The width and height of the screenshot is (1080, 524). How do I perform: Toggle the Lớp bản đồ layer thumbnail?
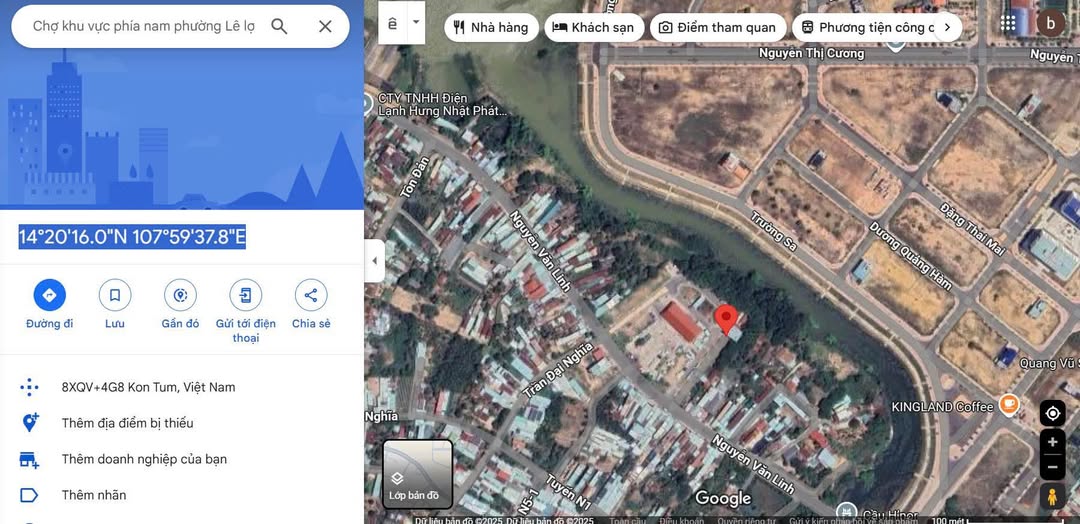click(x=418, y=474)
